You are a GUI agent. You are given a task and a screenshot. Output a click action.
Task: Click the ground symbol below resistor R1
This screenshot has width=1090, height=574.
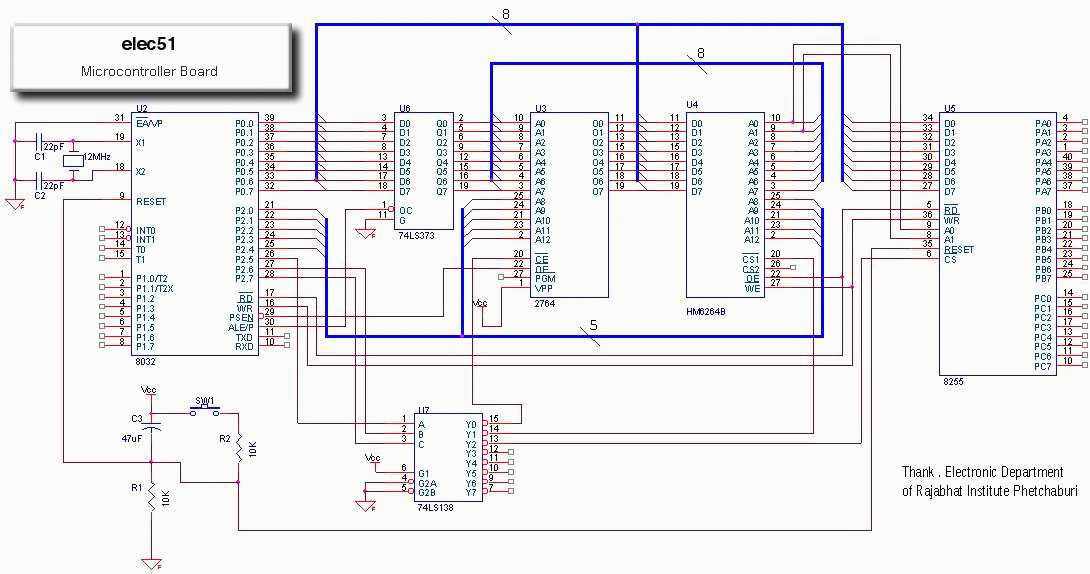(151, 565)
